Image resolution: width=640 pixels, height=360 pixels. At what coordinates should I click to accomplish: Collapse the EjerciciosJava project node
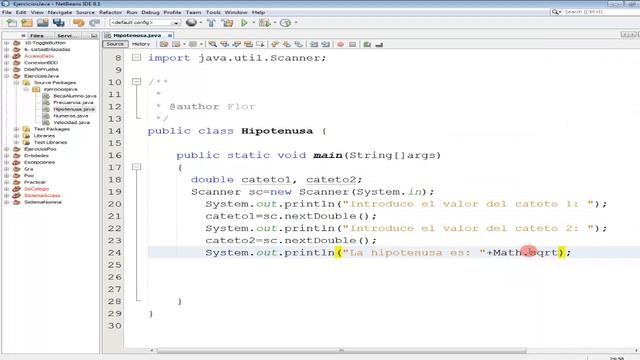point(7,76)
